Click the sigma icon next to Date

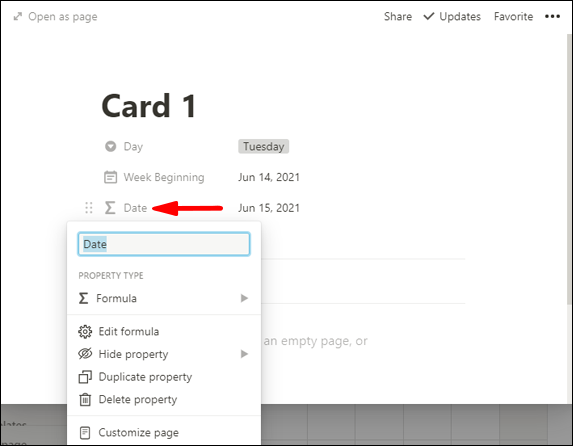click(110, 208)
